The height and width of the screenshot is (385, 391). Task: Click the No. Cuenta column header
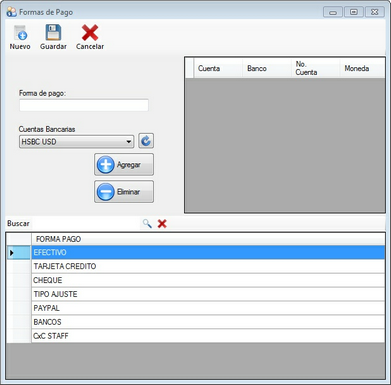(315, 68)
